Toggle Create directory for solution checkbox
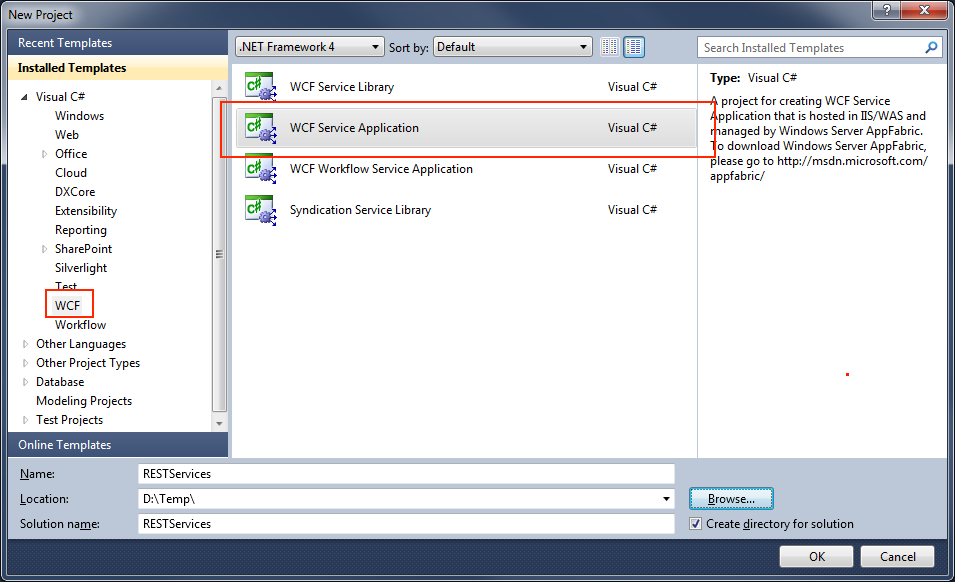The width and height of the screenshot is (955, 582). pos(696,524)
